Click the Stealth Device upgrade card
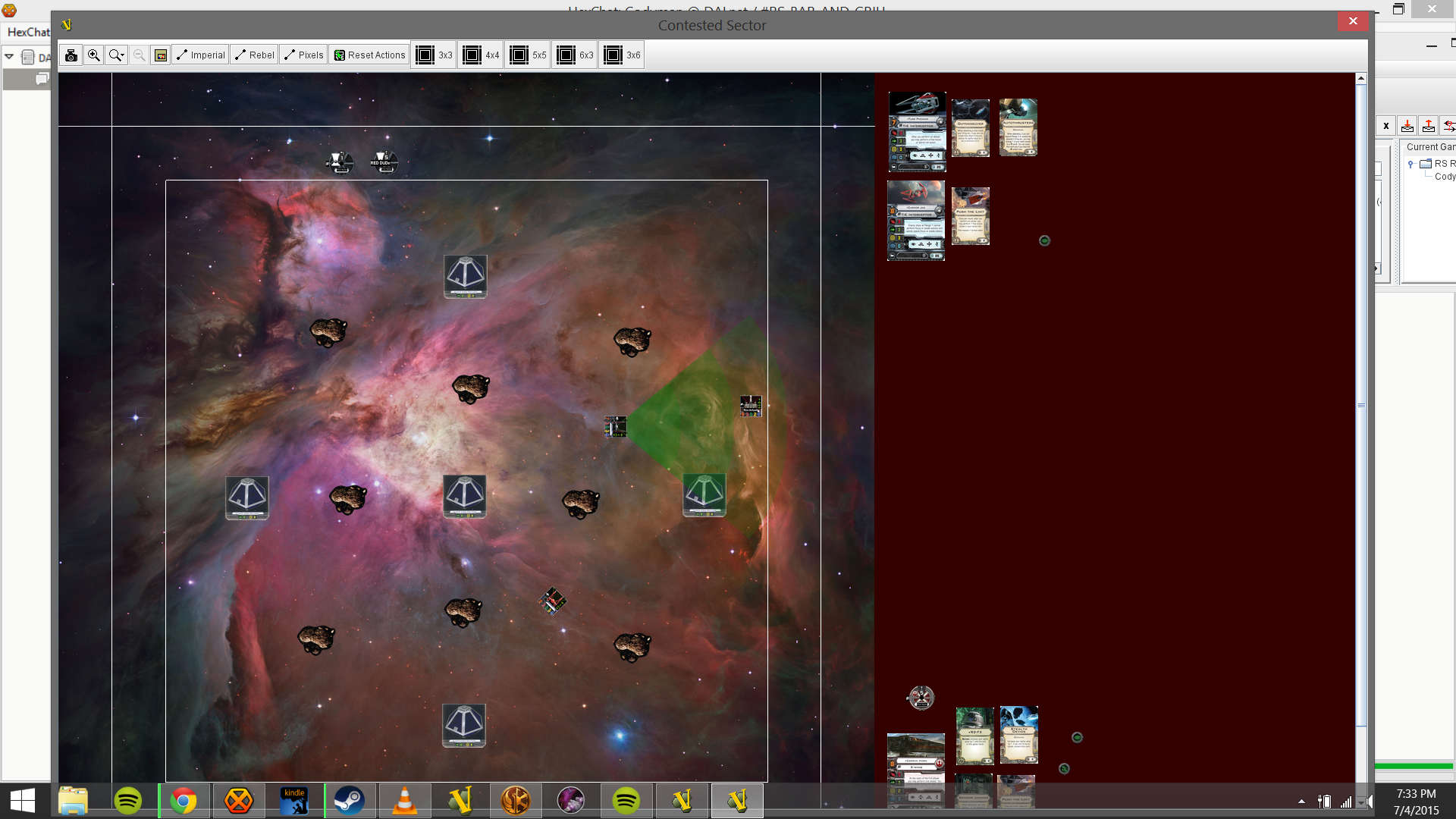 click(x=1018, y=735)
